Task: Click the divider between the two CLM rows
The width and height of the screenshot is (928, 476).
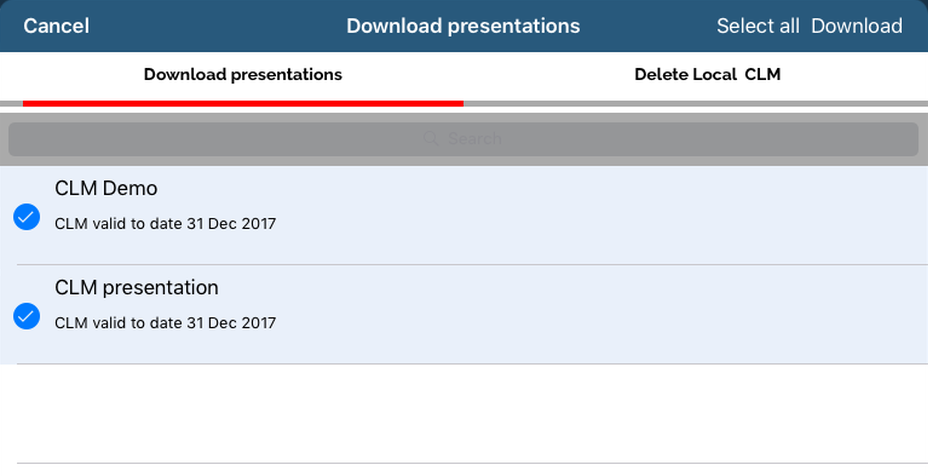Action: click(x=464, y=265)
